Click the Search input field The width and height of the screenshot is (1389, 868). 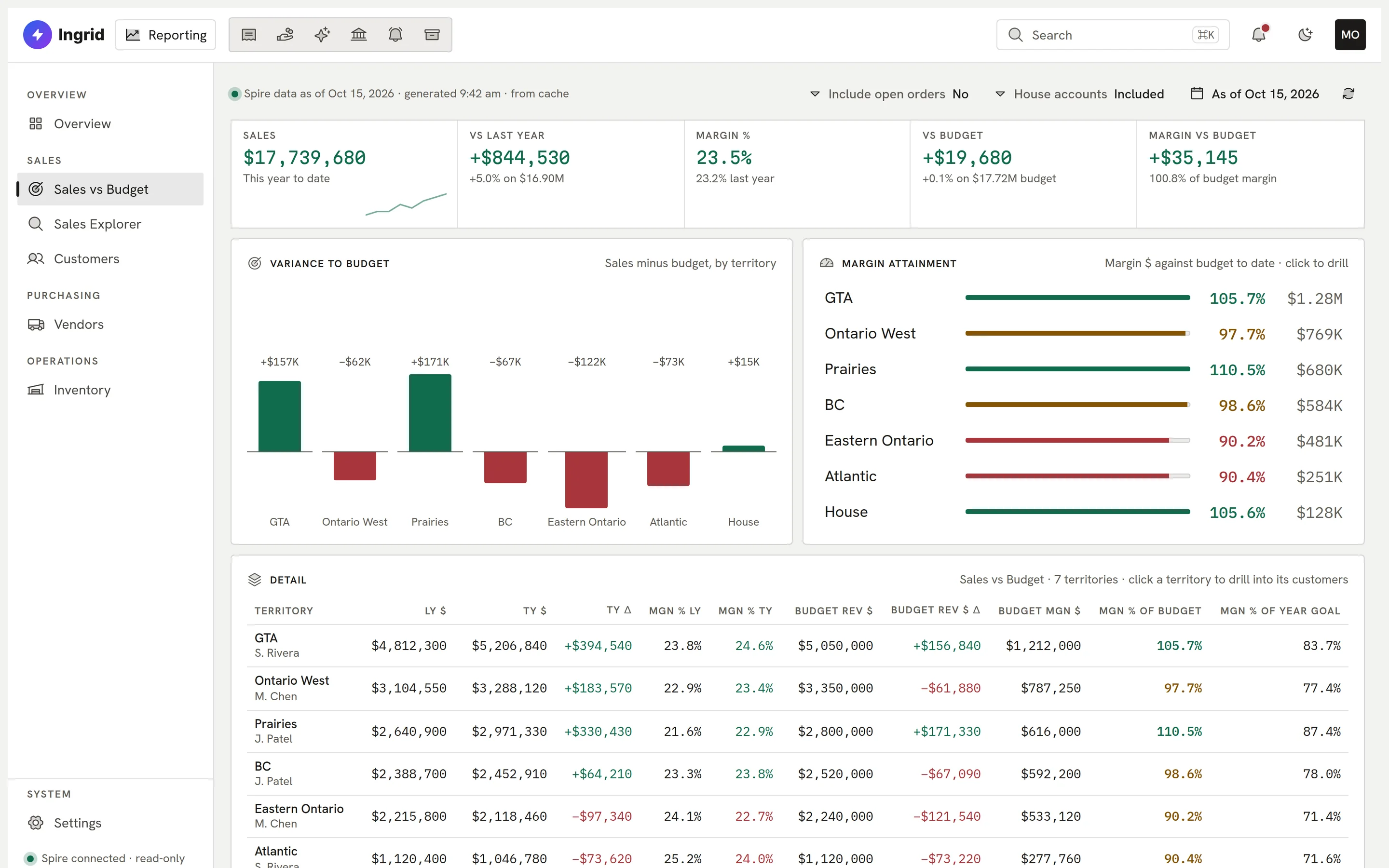pos(1112,35)
